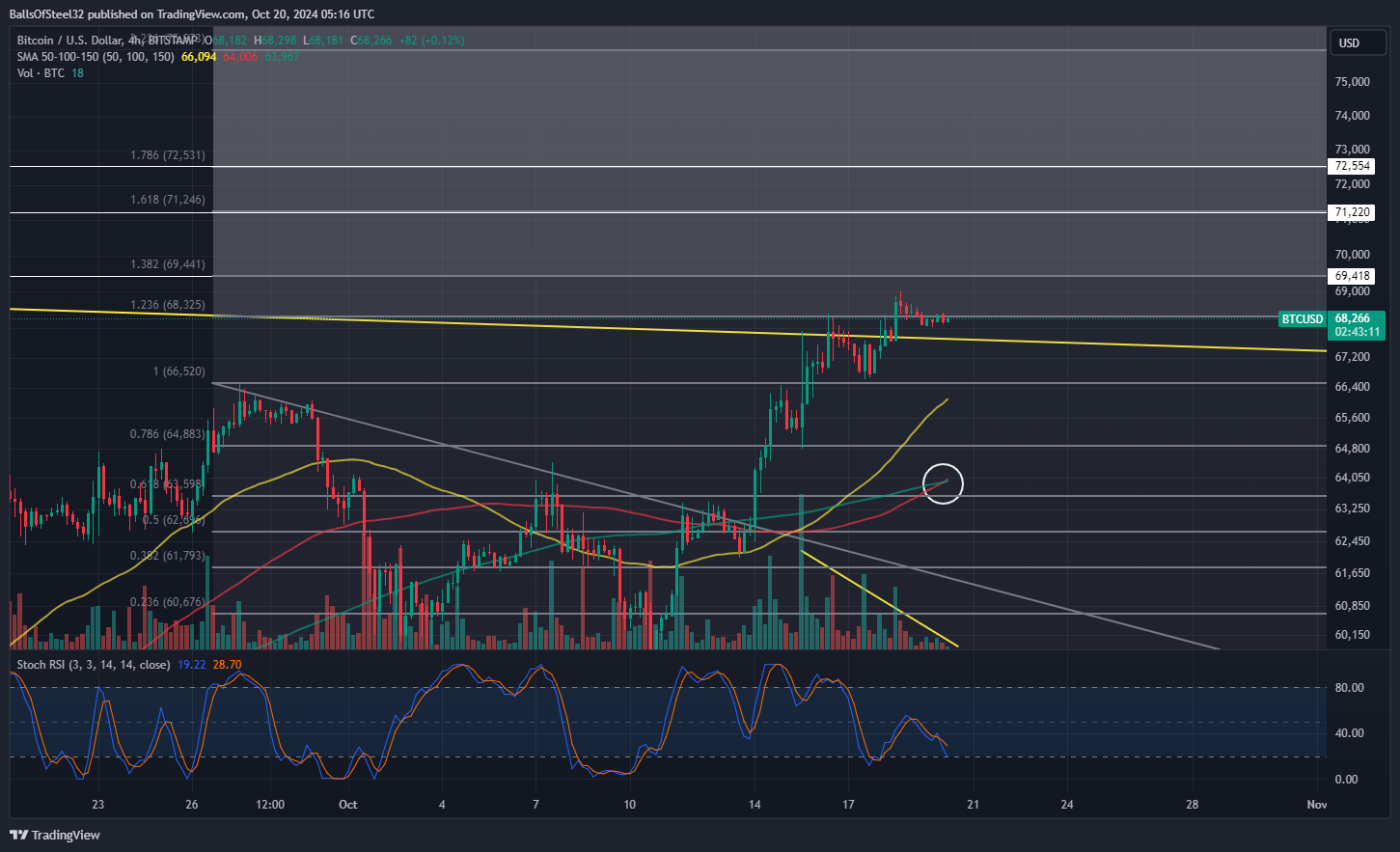Click the 24 date on time axis
This screenshot has height=852, width=1400.
point(1066,805)
